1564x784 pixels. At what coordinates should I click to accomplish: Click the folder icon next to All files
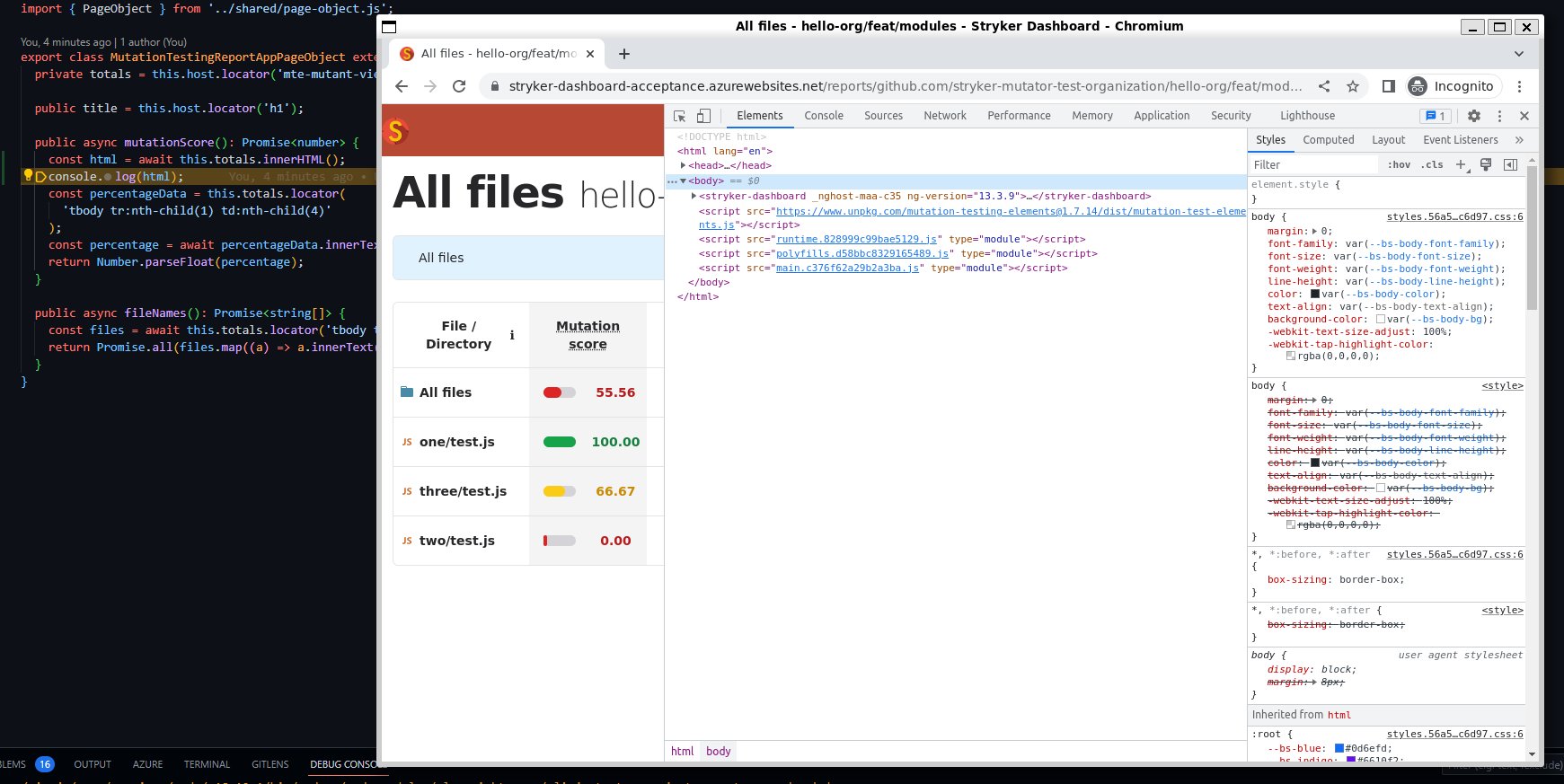[x=407, y=392]
